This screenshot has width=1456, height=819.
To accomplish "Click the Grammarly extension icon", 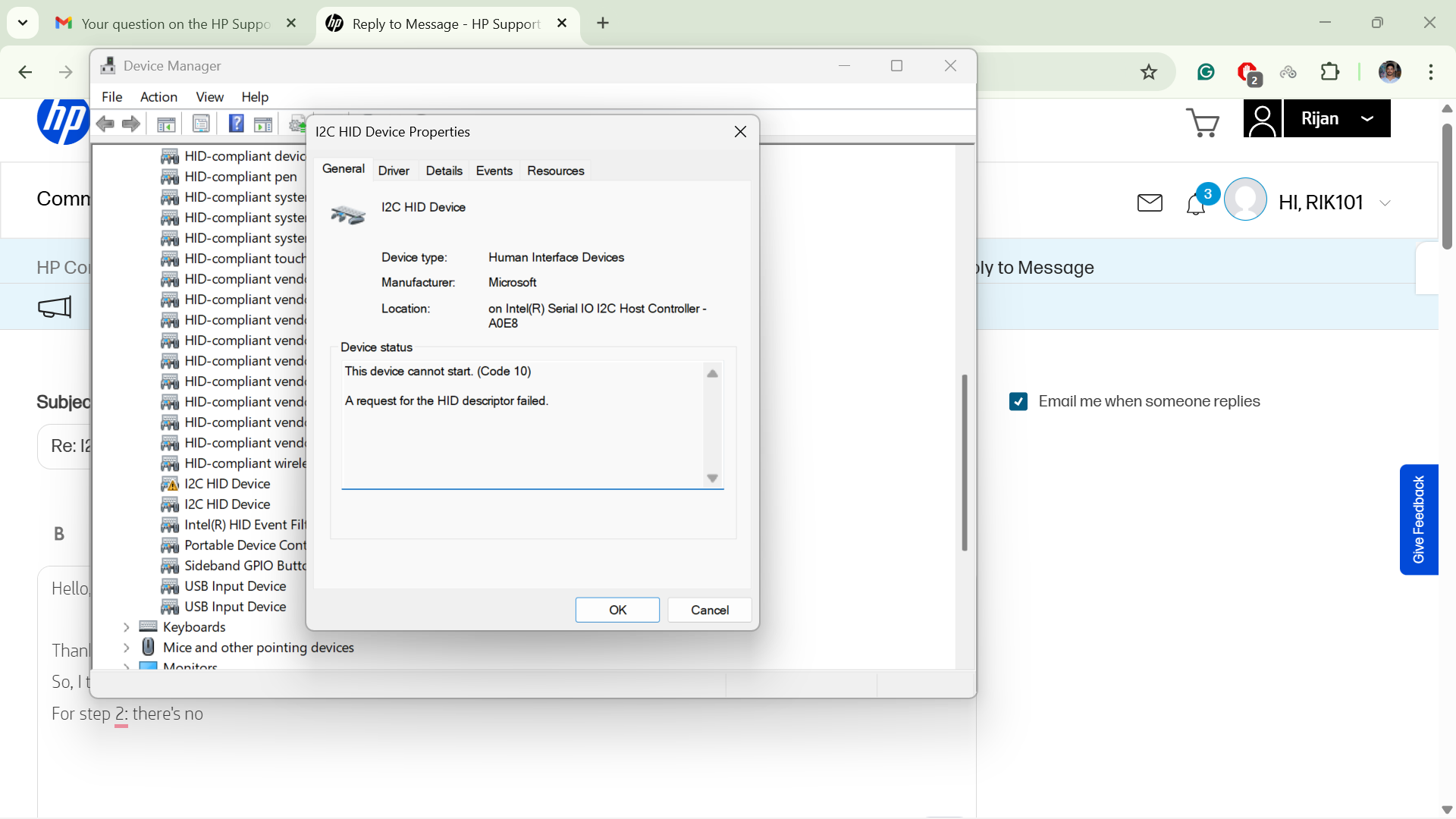I will pyautogui.click(x=1206, y=72).
